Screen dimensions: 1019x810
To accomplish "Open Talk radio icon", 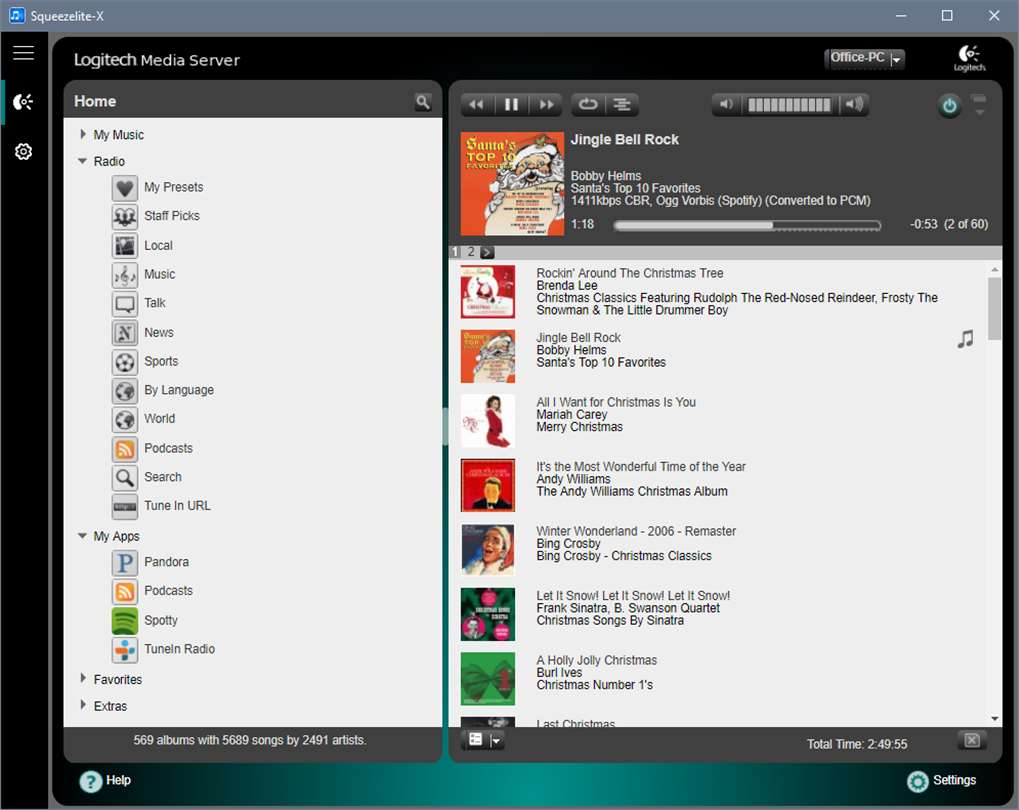I will [x=125, y=304].
